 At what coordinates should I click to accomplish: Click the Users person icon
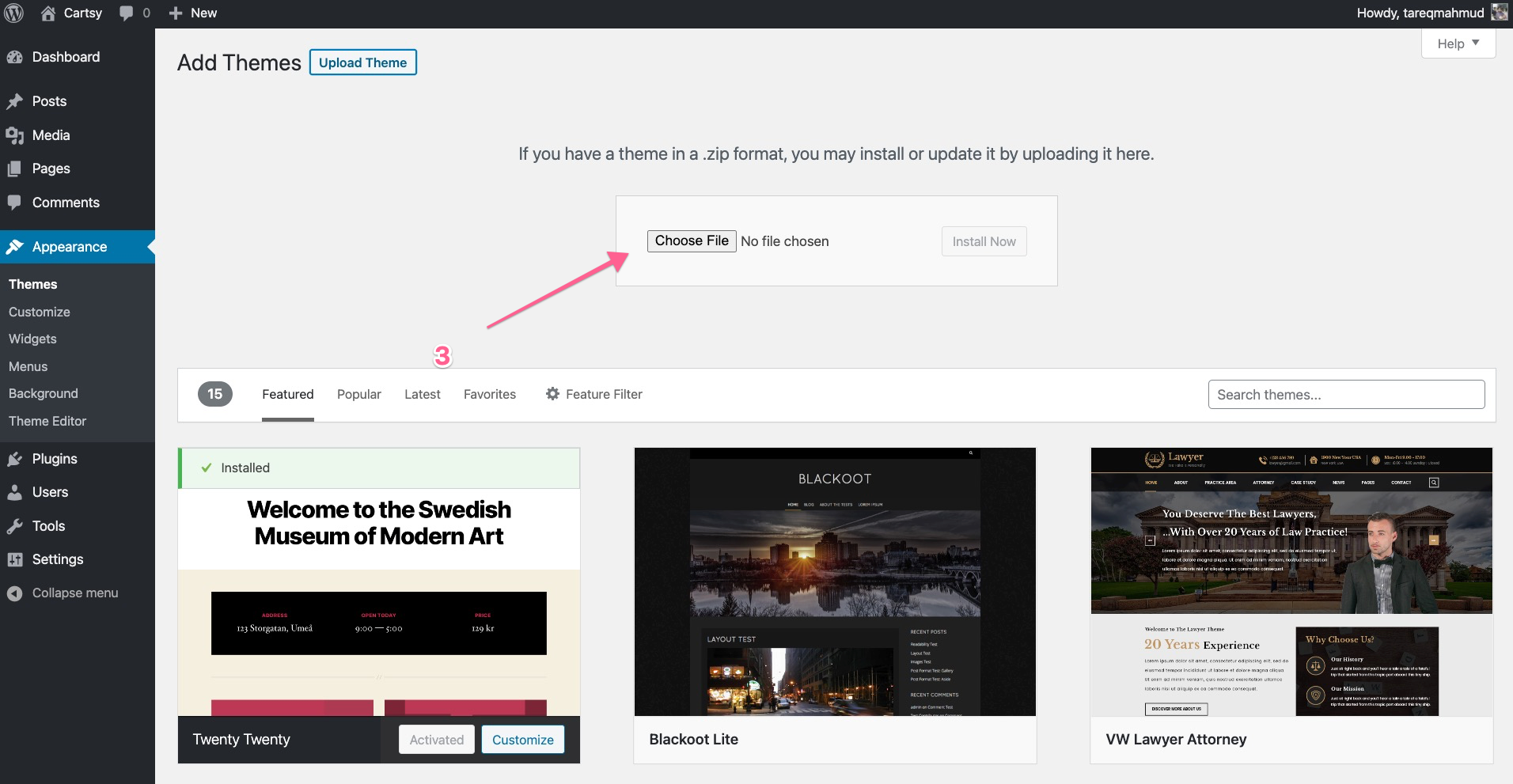coord(15,492)
